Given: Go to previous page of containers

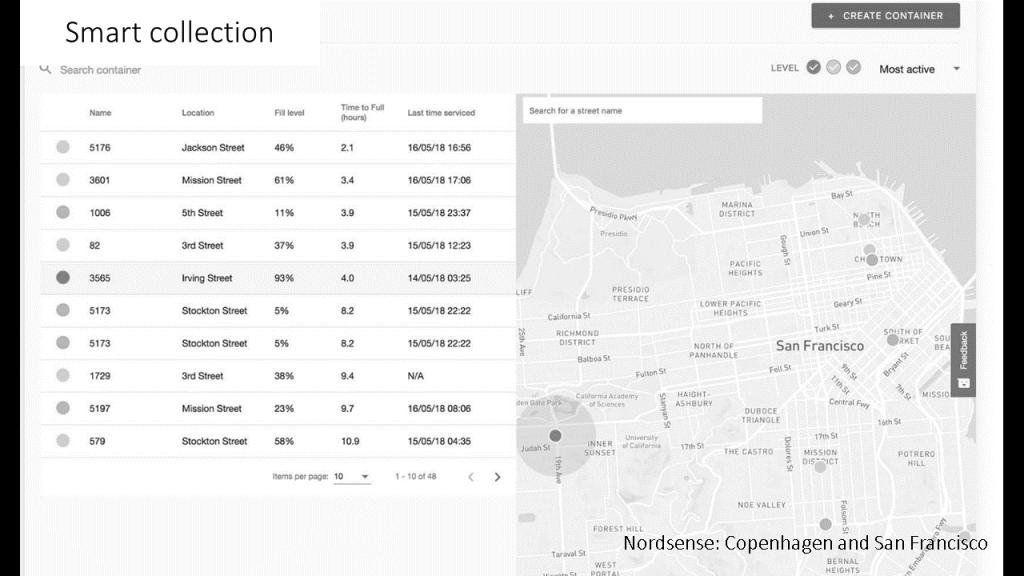Looking at the screenshot, I should tap(471, 477).
